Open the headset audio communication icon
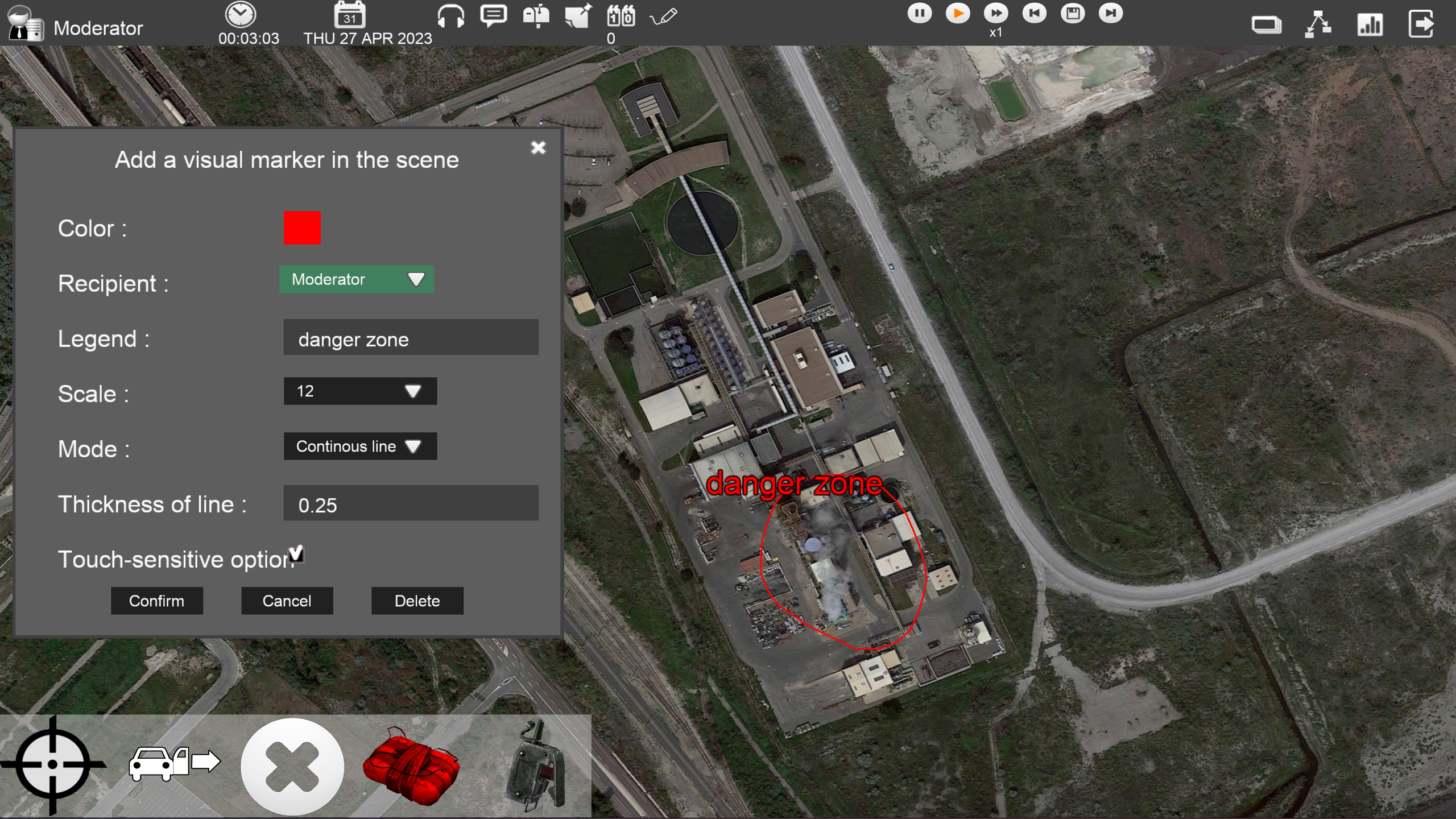The width and height of the screenshot is (1456, 819). tap(450, 15)
